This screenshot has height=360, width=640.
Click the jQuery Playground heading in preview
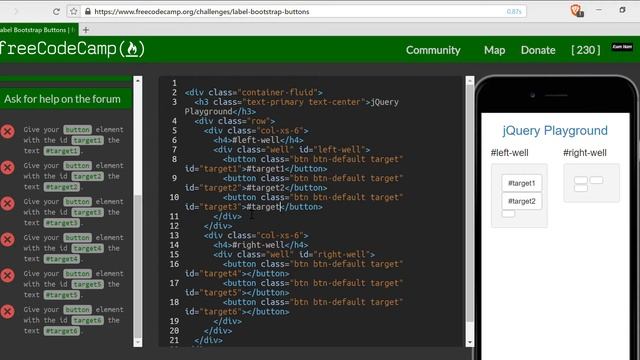coord(555,131)
